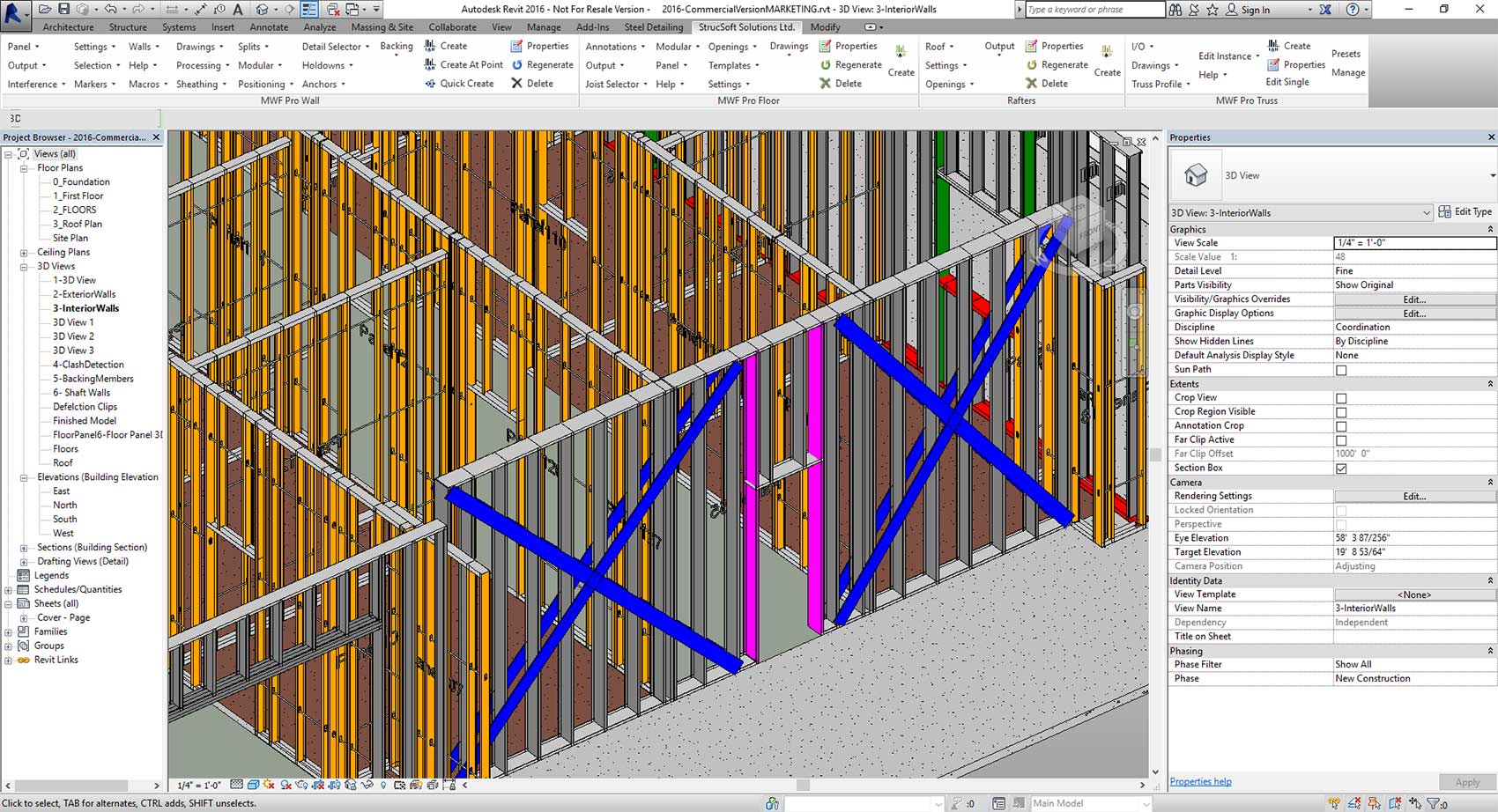Image resolution: width=1498 pixels, height=812 pixels.
Task: Open the Annotate ribbon tab
Action: (269, 27)
